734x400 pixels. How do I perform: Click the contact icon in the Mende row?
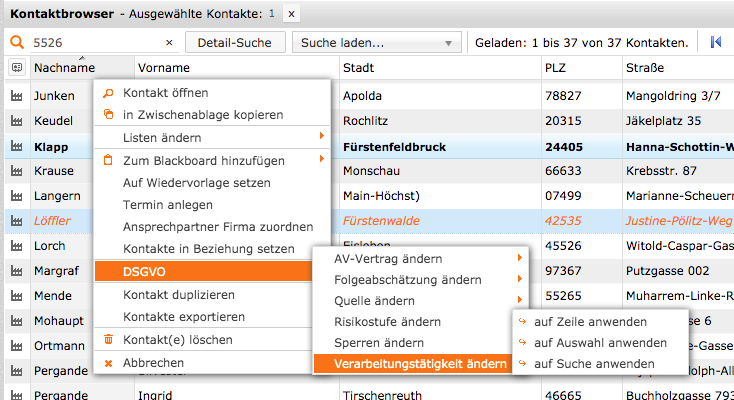tap(16, 296)
